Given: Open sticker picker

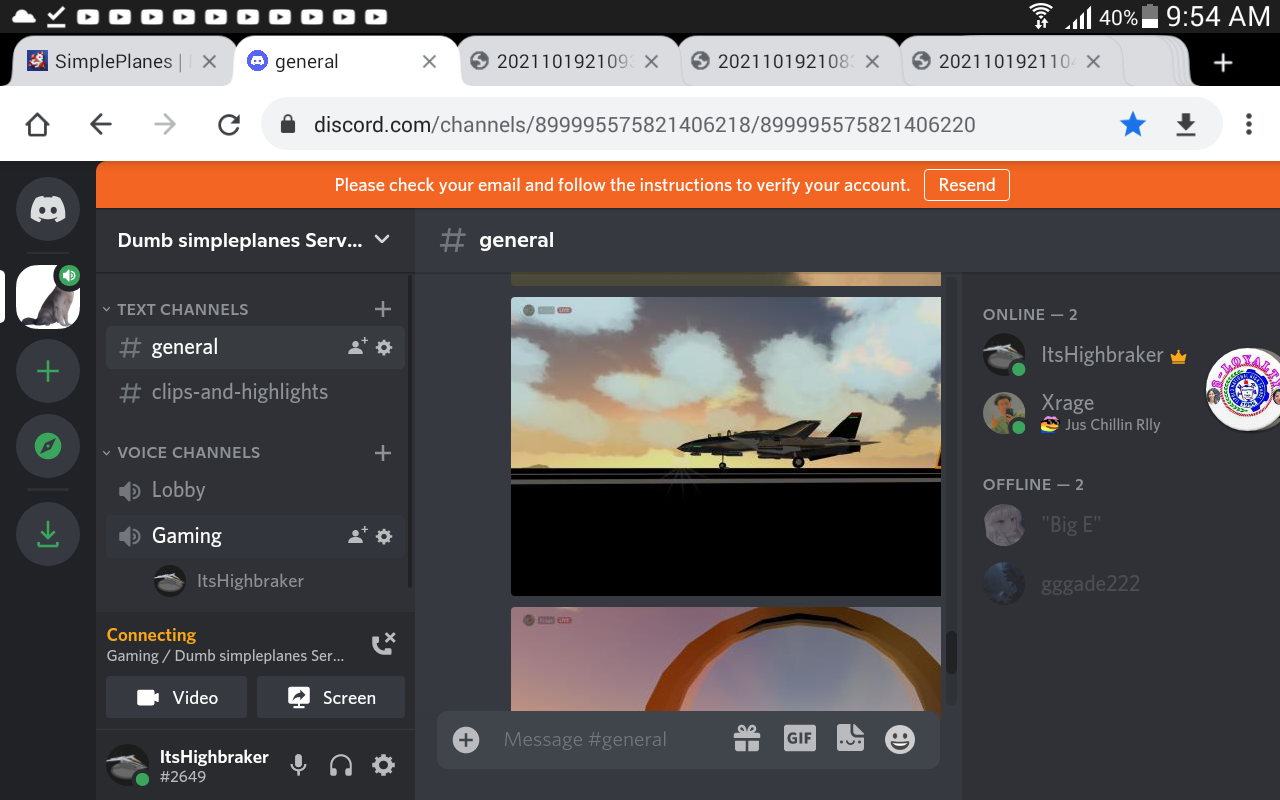Looking at the screenshot, I should pyautogui.click(x=850, y=739).
